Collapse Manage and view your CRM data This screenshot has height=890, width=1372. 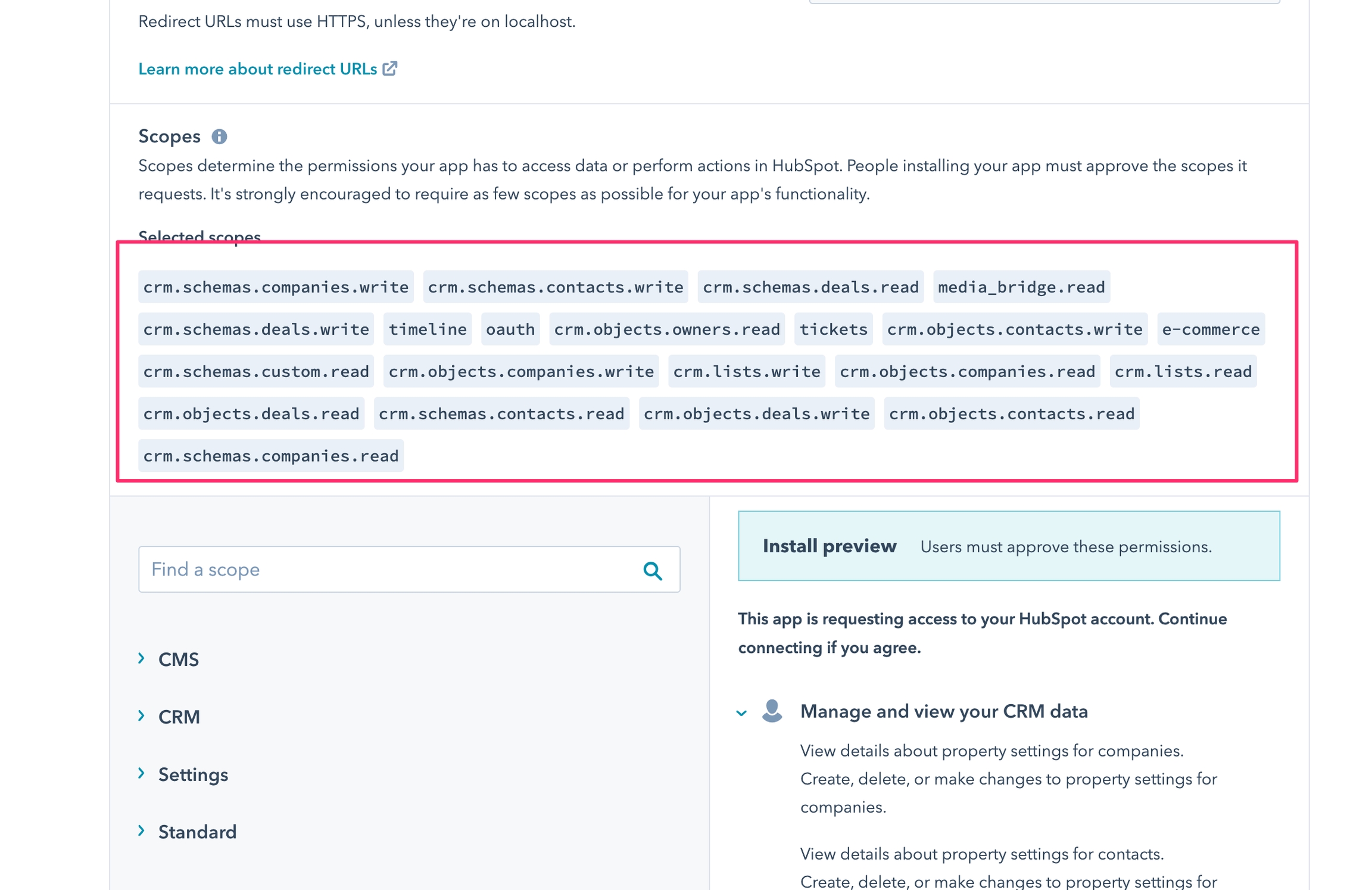(741, 712)
